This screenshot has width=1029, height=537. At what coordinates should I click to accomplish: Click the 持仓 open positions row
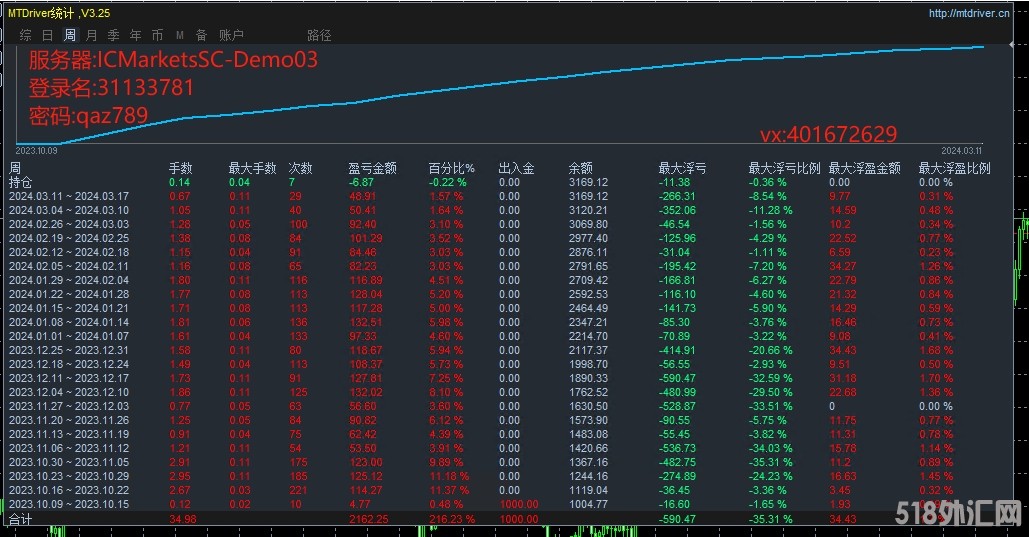(x=20, y=183)
